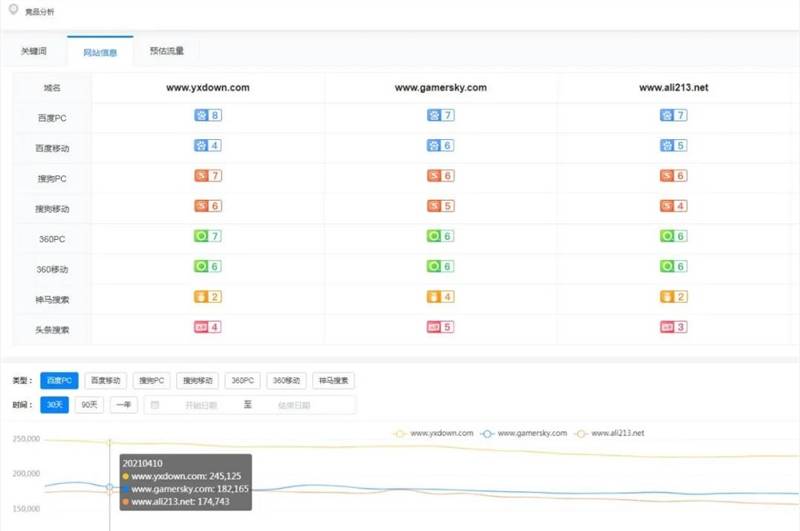The image size is (800, 531).
Task: Click 头条搜索 weight badge for www.gamersky.com
Action: 441,327
